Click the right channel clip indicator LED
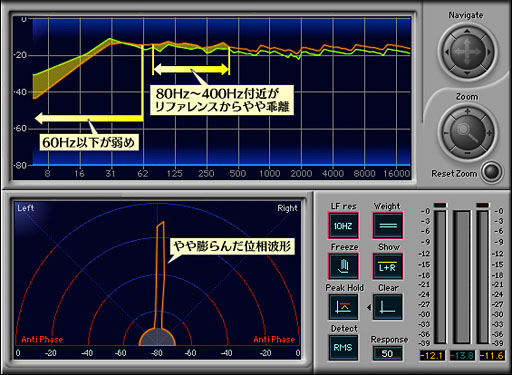This screenshot has width=512, height=375. [x=483, y=205]
